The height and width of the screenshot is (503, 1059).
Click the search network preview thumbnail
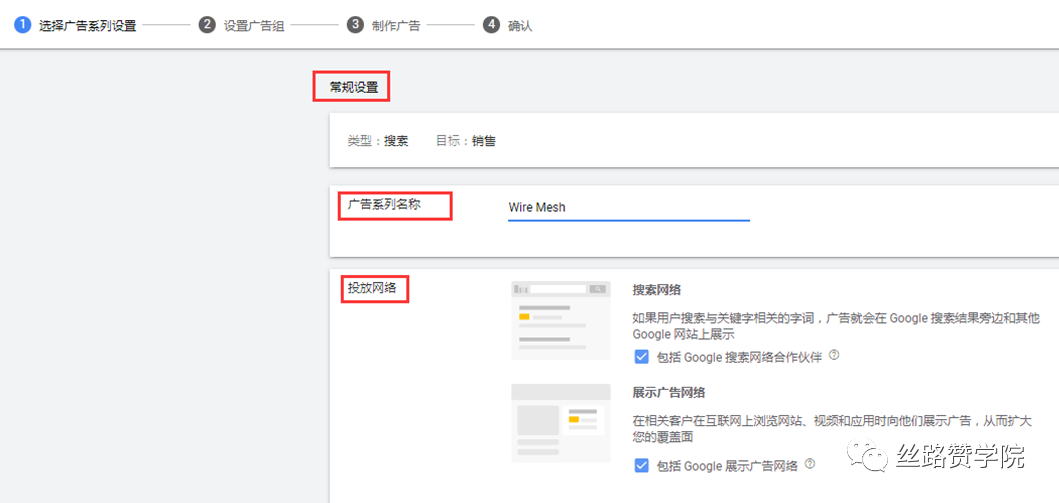pos(561,320)
